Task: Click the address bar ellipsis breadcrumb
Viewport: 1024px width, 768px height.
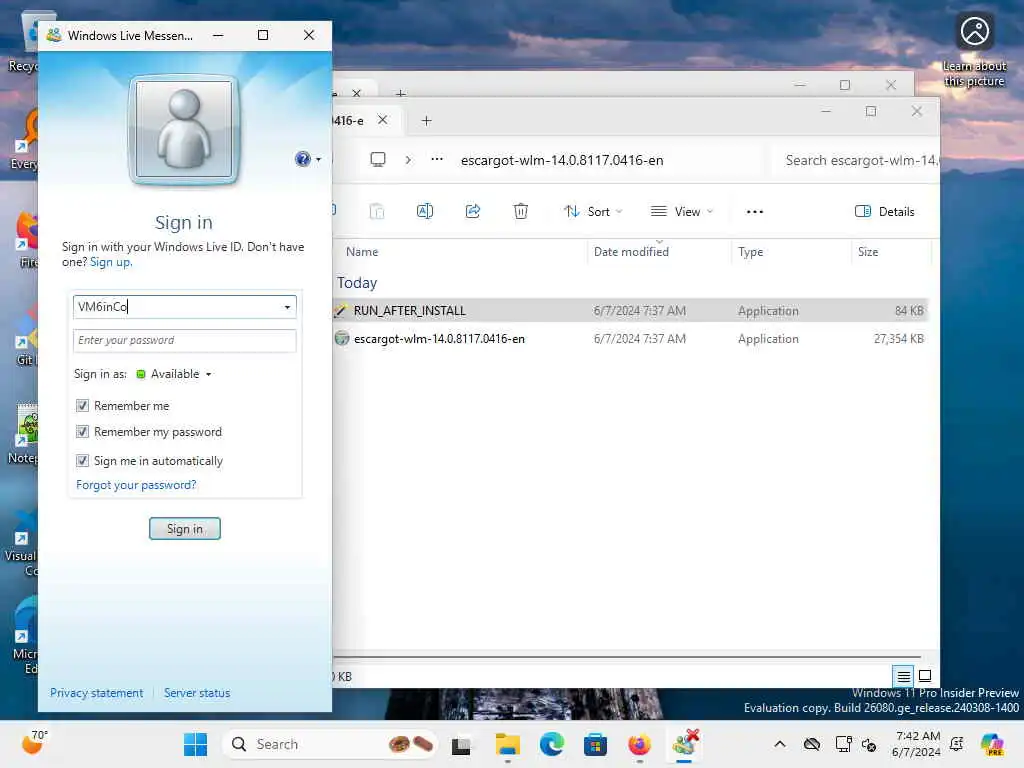Action: tap(437, 159)
